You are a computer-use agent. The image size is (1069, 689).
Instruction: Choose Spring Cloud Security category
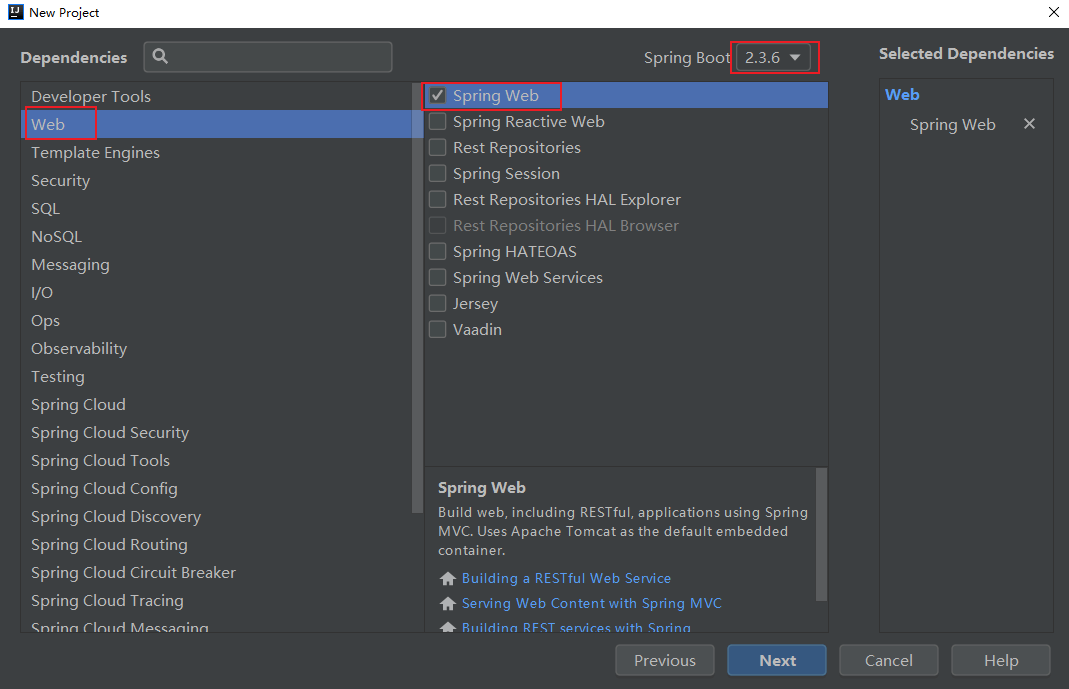[217, 432]
